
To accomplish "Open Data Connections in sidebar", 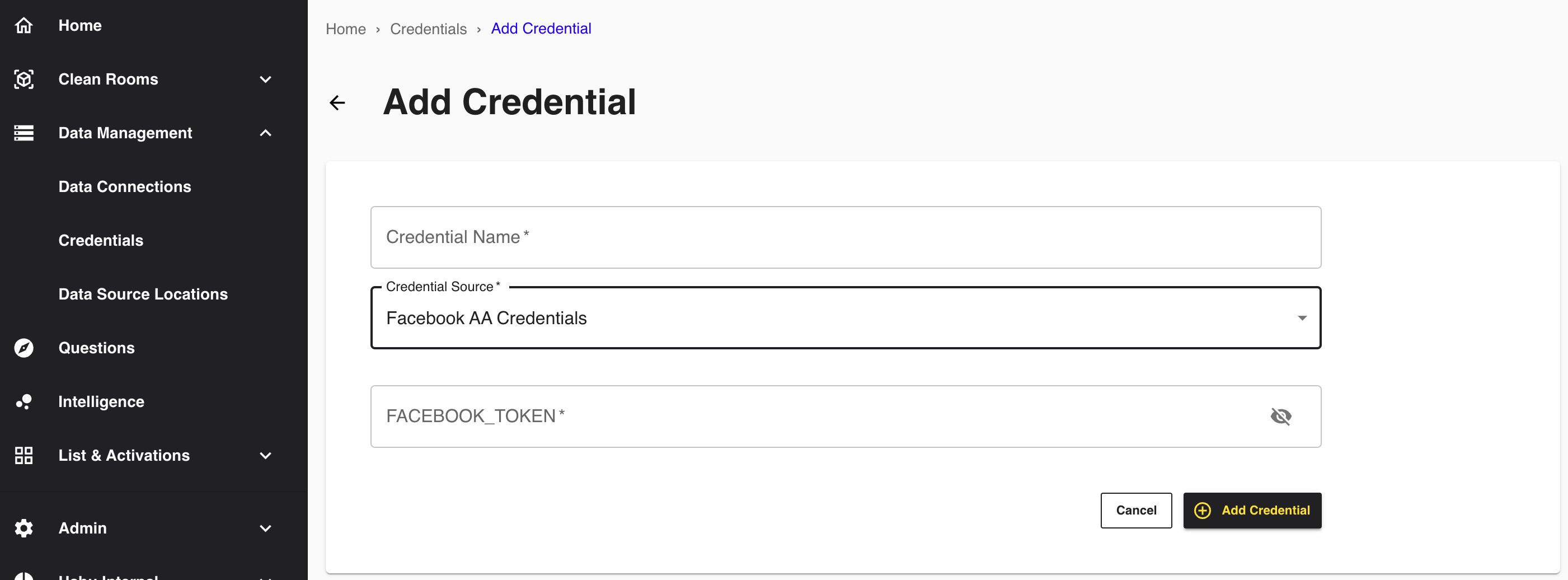I will [125, 186].
